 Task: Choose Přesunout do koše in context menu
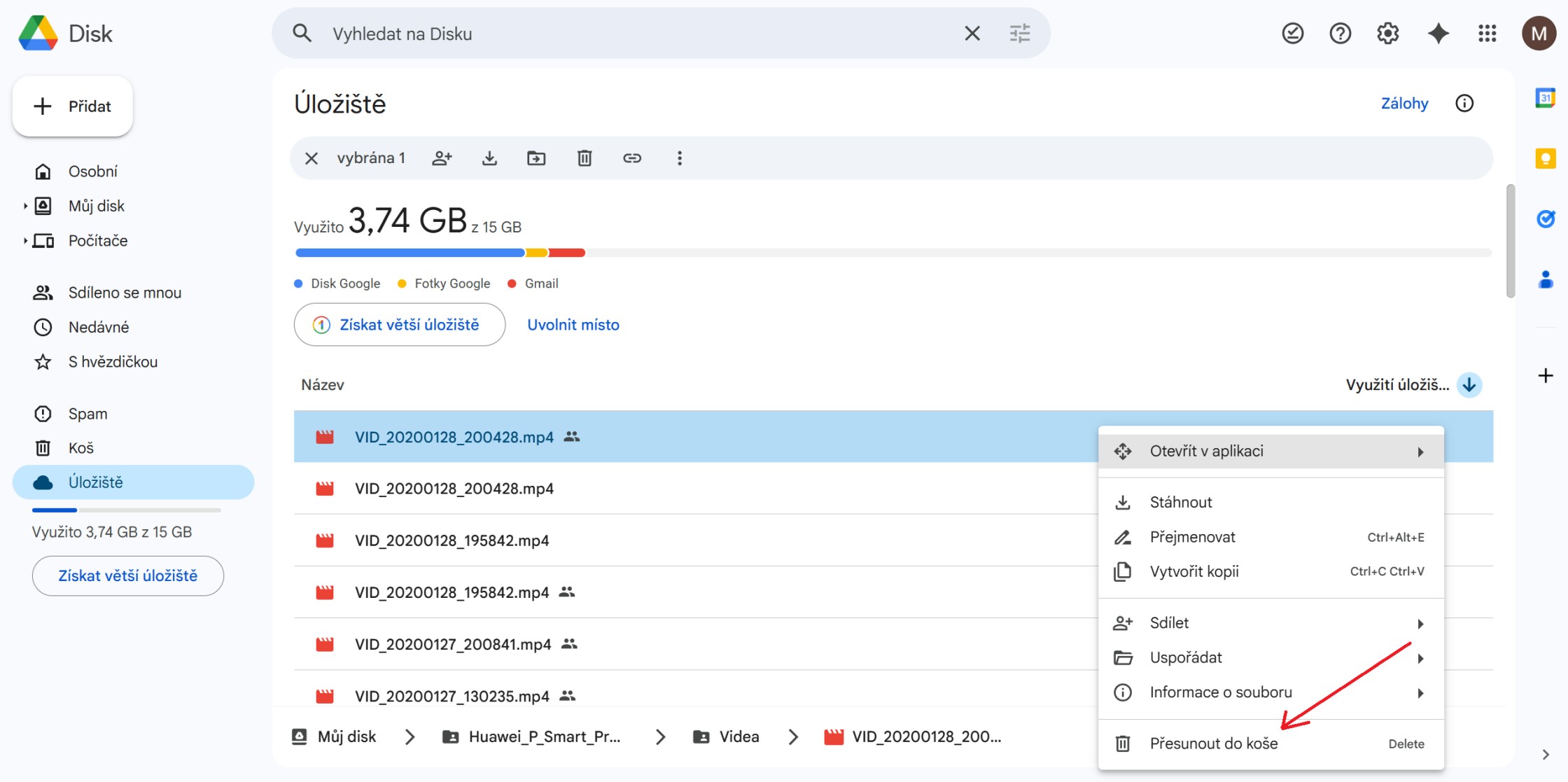pos(1213,743)
